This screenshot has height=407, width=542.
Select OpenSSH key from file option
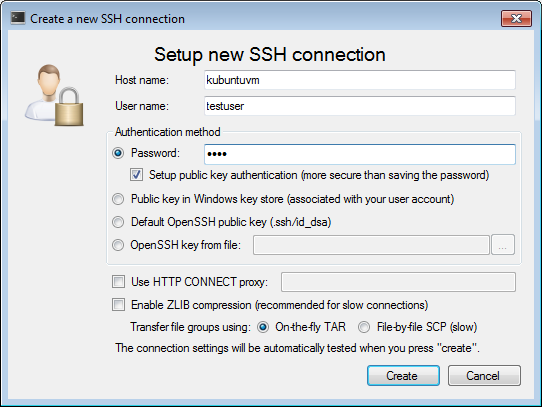point(118,245)
